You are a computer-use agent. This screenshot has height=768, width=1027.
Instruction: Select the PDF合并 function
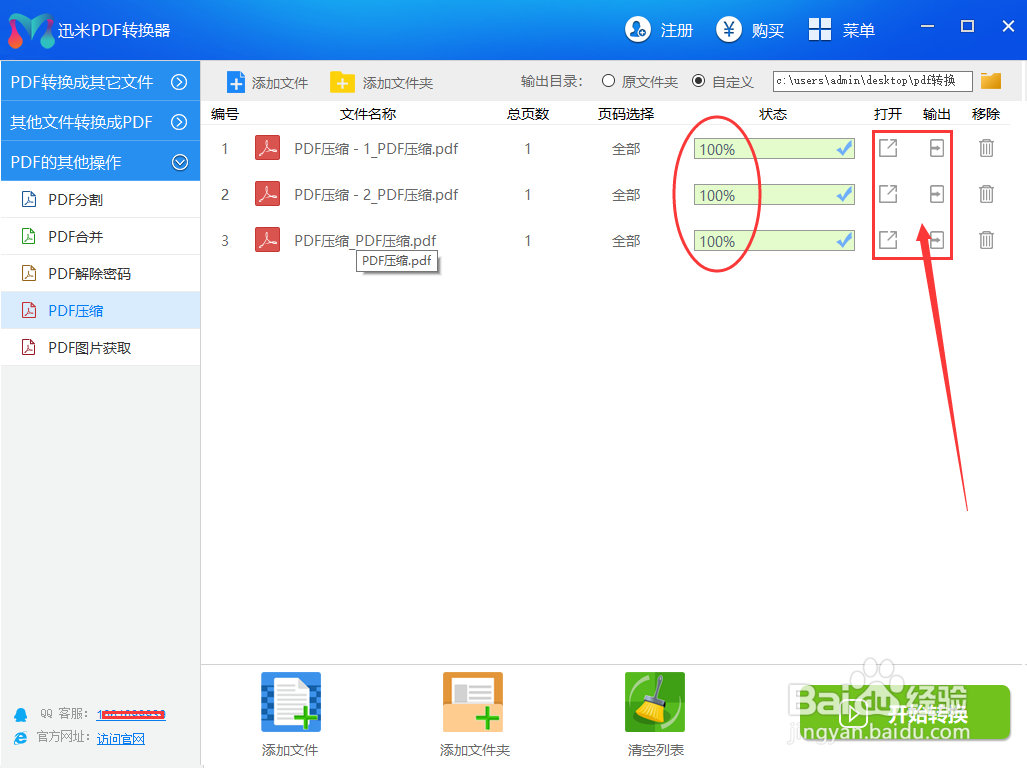101,236
